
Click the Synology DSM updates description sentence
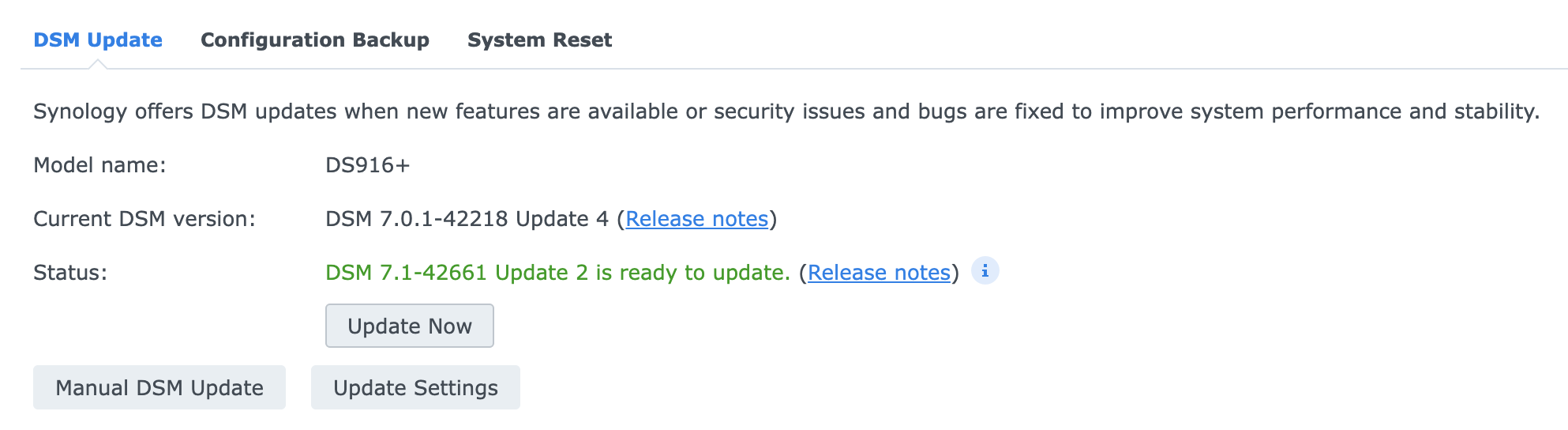tap(786, 111)
